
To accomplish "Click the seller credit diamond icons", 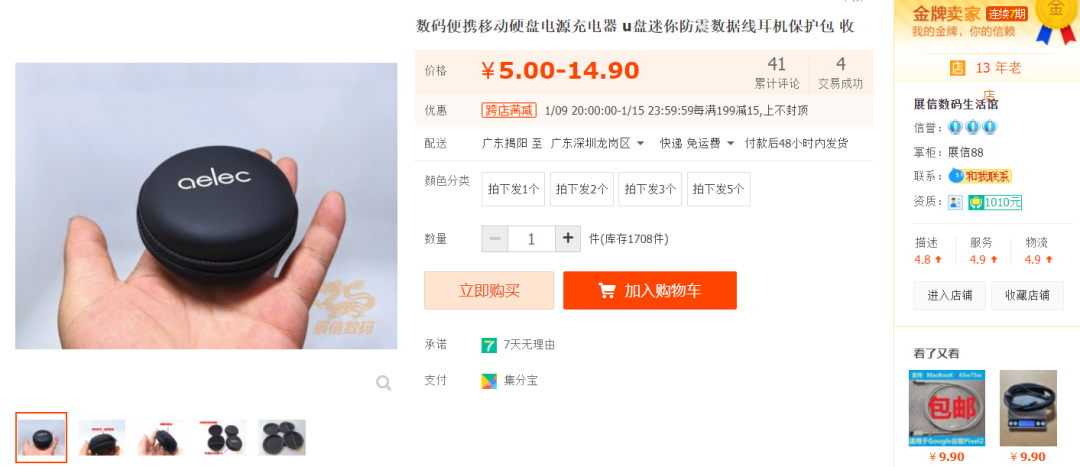I will coord(973,127).
